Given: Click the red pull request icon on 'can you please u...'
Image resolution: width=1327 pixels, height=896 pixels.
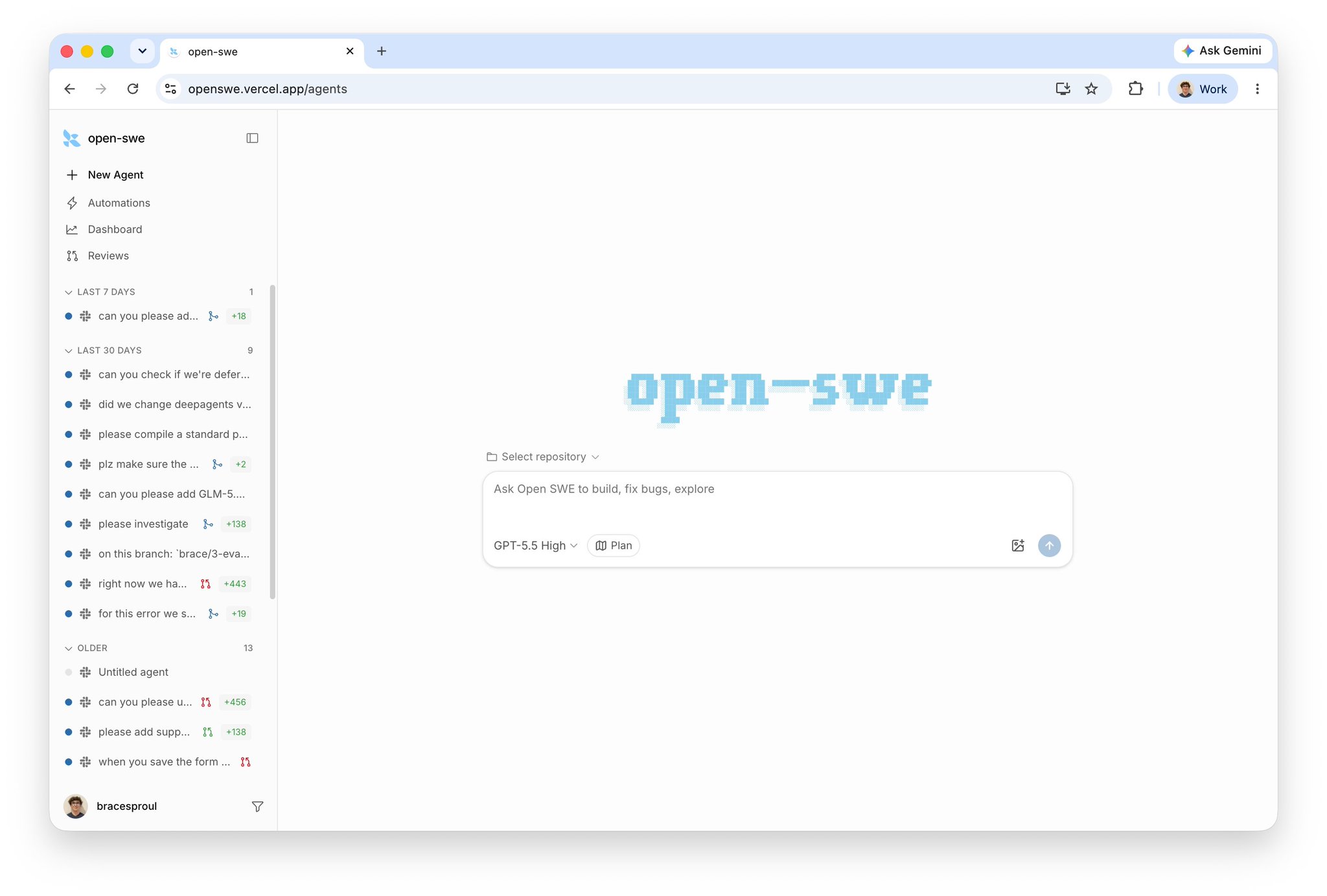Looking at the screenshot, I should click(x=206, y=702).
